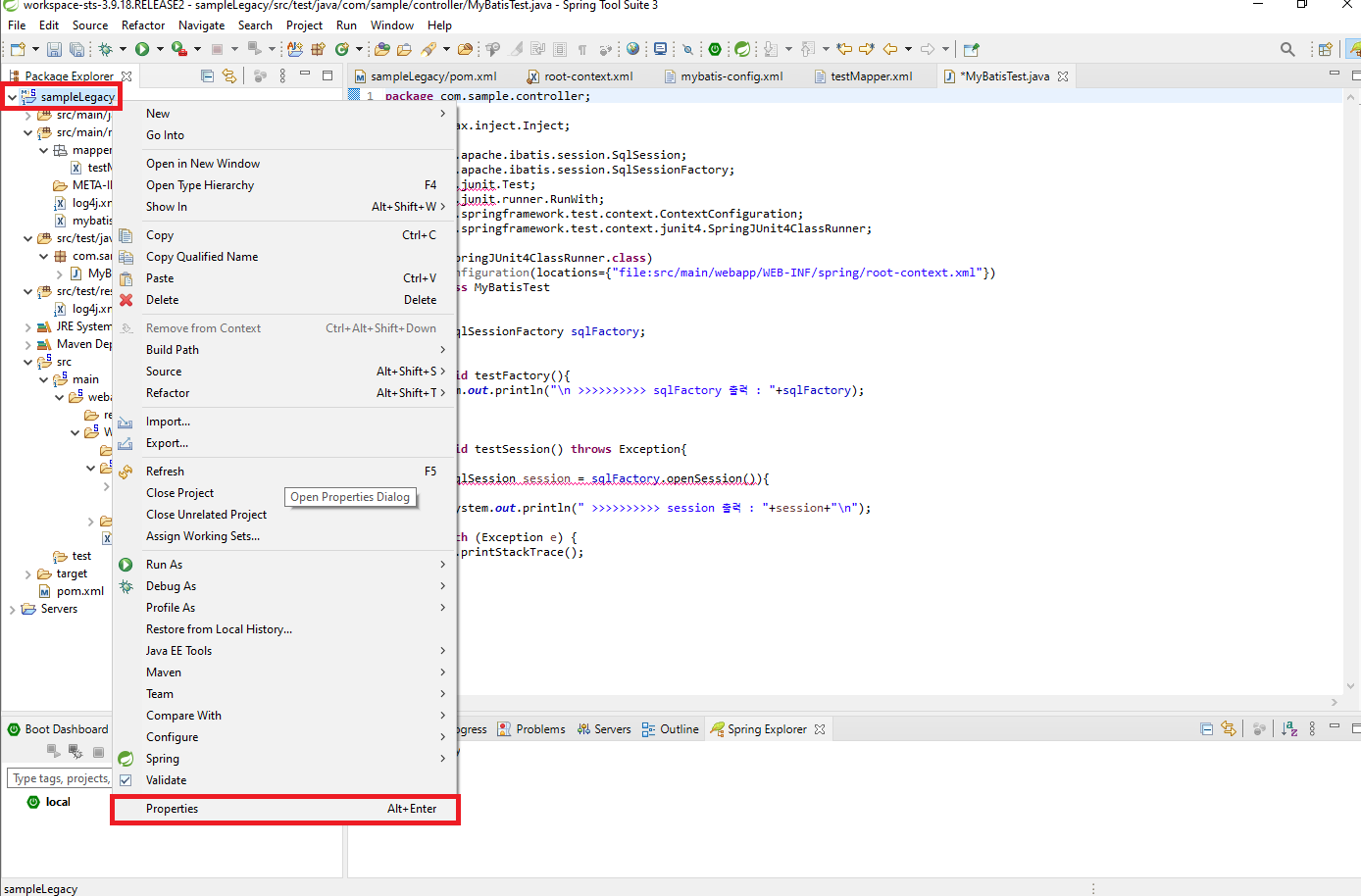Collapse the sampleLegacy project tree node

click(x=12, y=97)
